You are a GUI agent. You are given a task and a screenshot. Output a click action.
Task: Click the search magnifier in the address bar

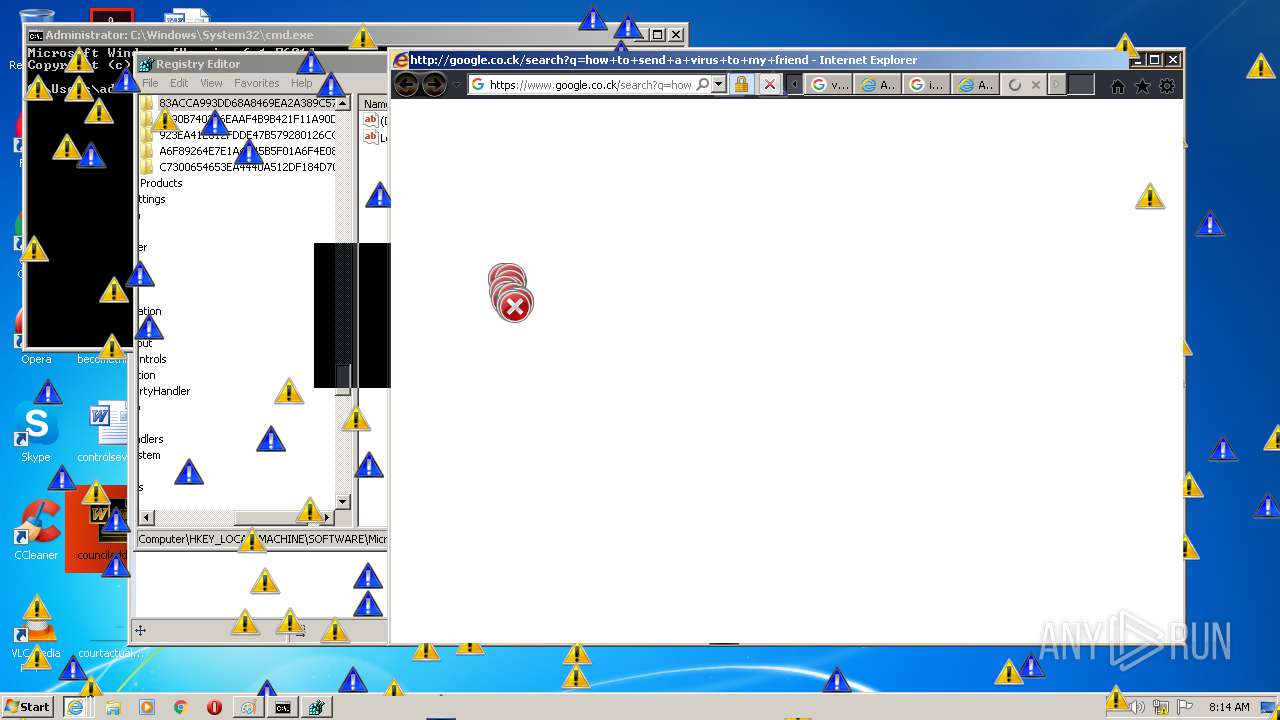click(703, 85)
